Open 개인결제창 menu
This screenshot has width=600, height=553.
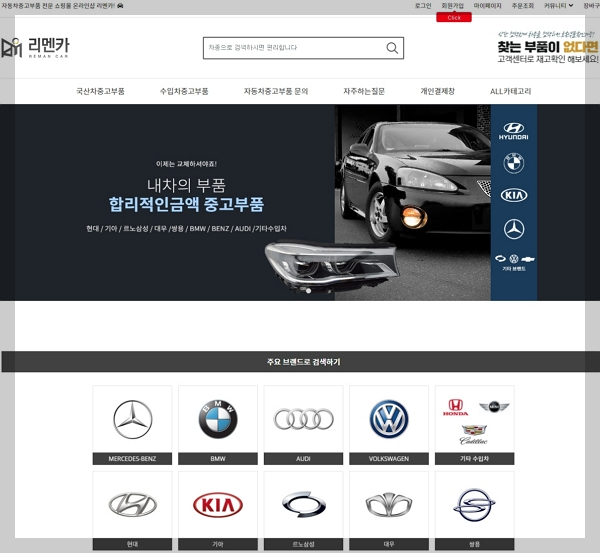pyautogui.click(x=437, y=91)
